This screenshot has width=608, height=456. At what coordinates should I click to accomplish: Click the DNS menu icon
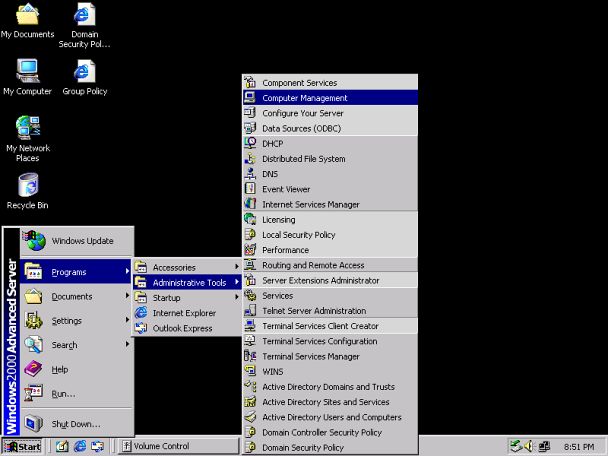coord(250,174)
